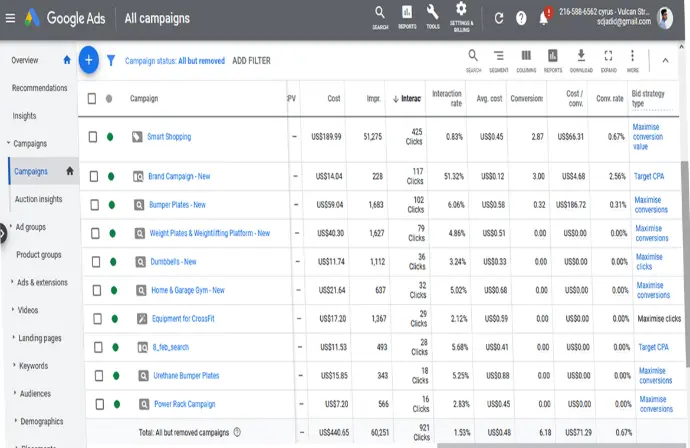Click the sidebar collapse handle arrow
This screenshot has width=690, height=448.
coord(2,234)
